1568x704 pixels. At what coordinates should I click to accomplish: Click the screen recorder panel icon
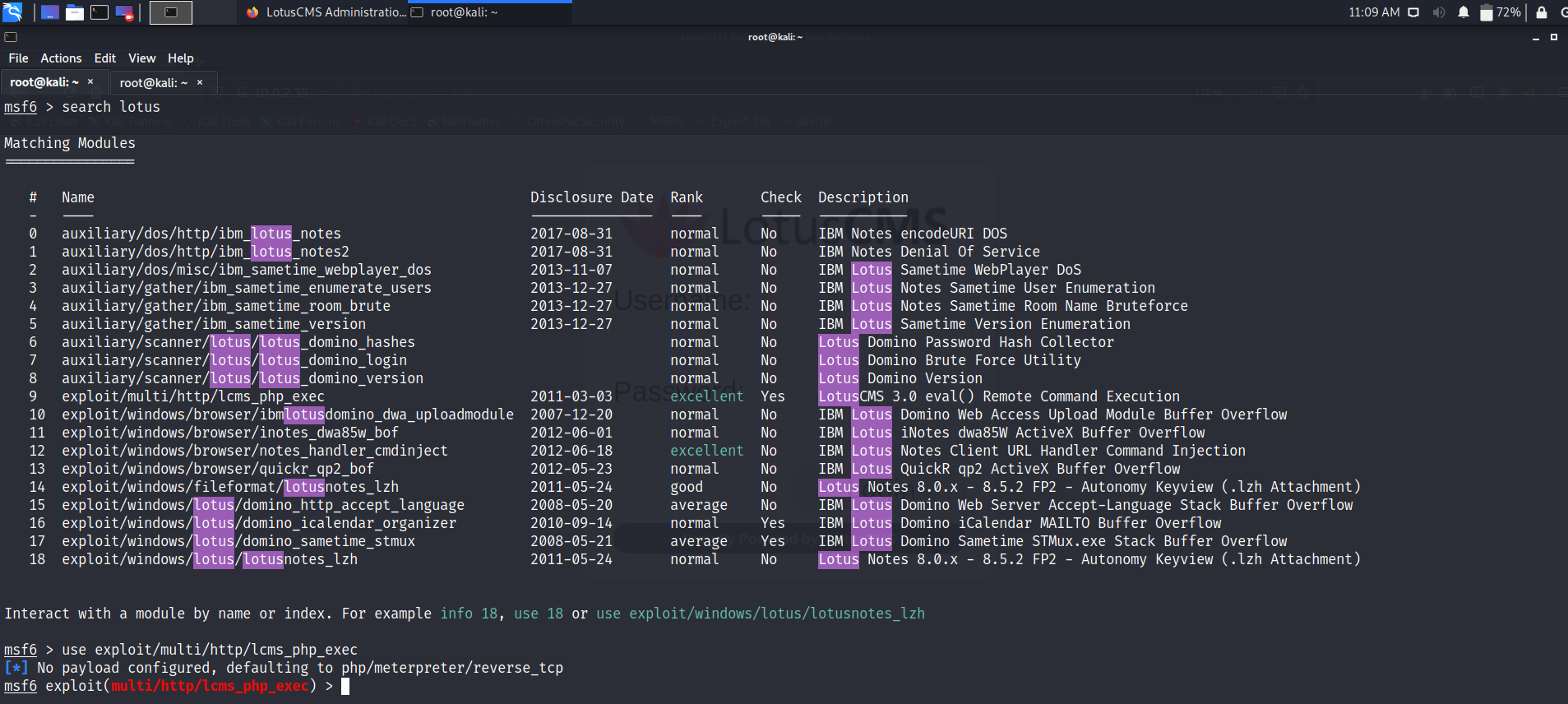[124, 12]
